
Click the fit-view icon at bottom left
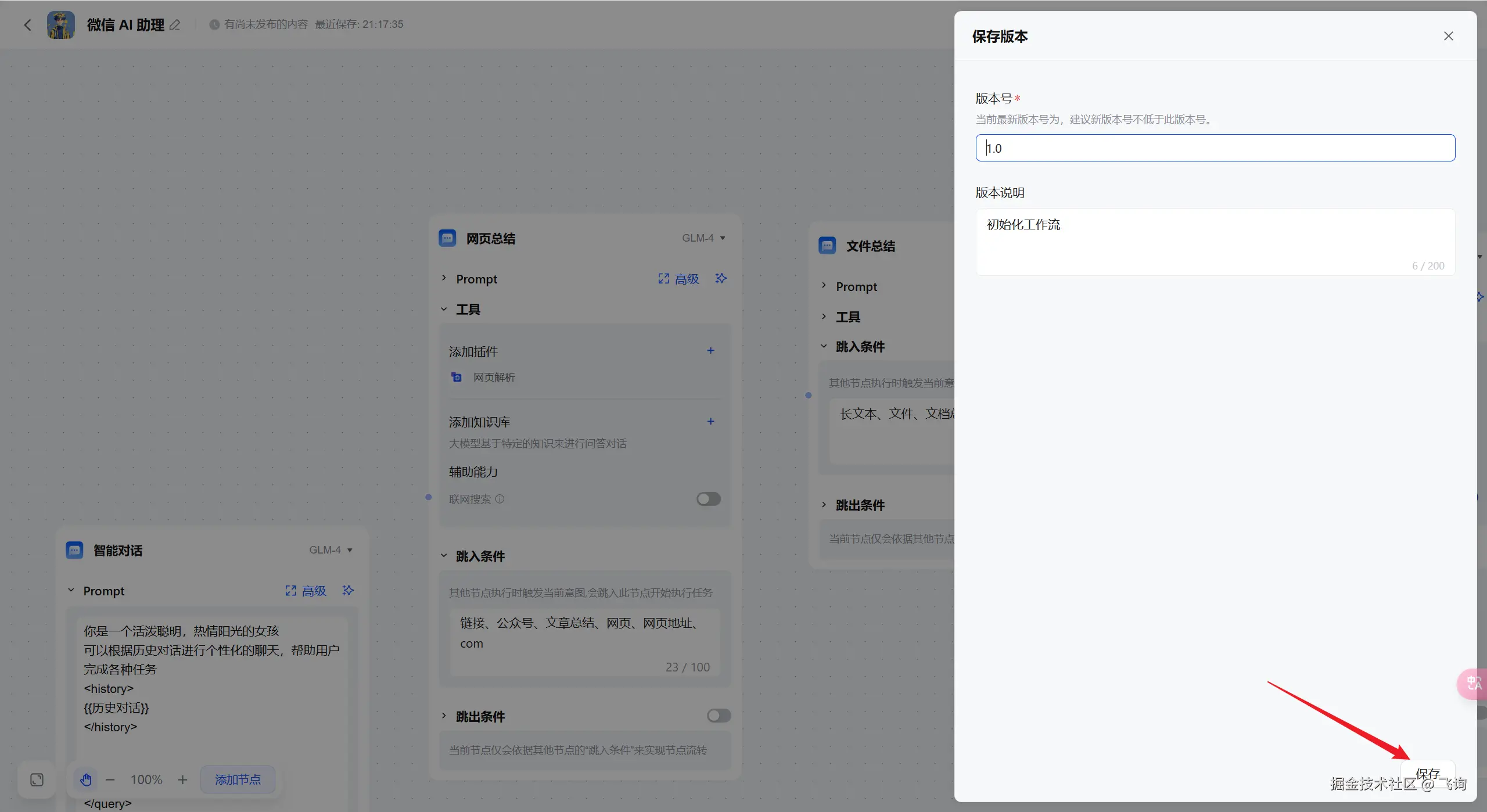click(37, 779)
